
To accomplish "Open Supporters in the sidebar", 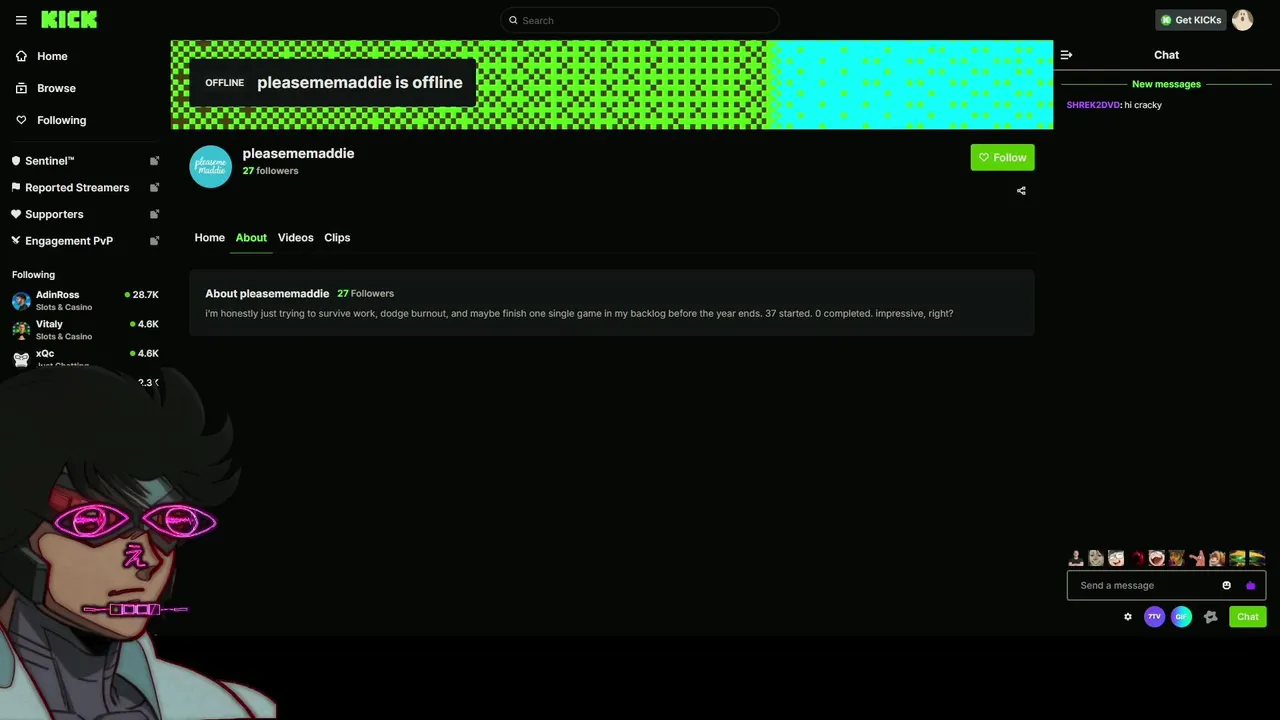I will [x=54, y=214].
